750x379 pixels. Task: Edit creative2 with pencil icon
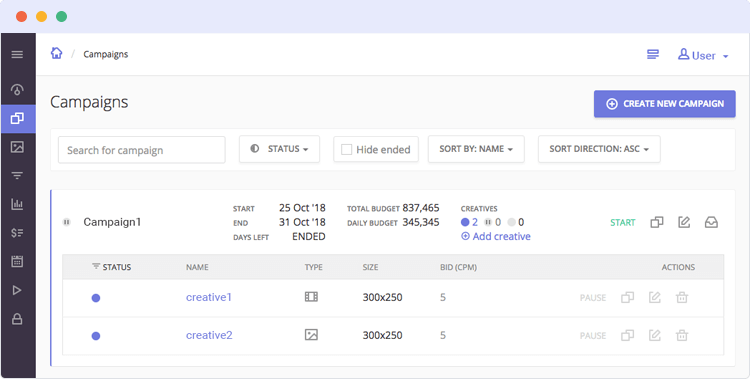click(654, 335)
